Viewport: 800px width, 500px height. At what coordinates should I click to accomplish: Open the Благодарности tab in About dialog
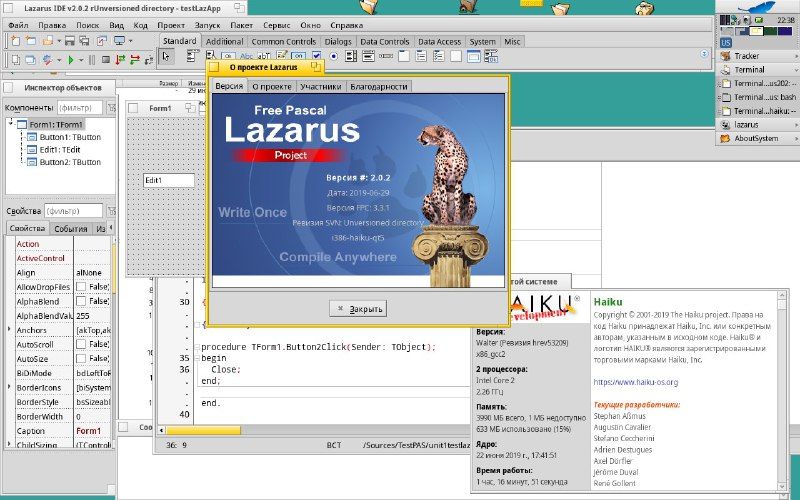click(x=379, y=87)
